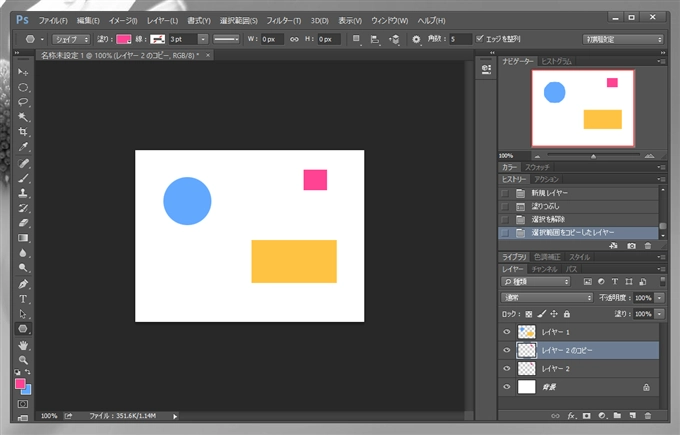Open stroke line style dropdown
This screenshot has height=435, width=680.
[x=226, y=39]
